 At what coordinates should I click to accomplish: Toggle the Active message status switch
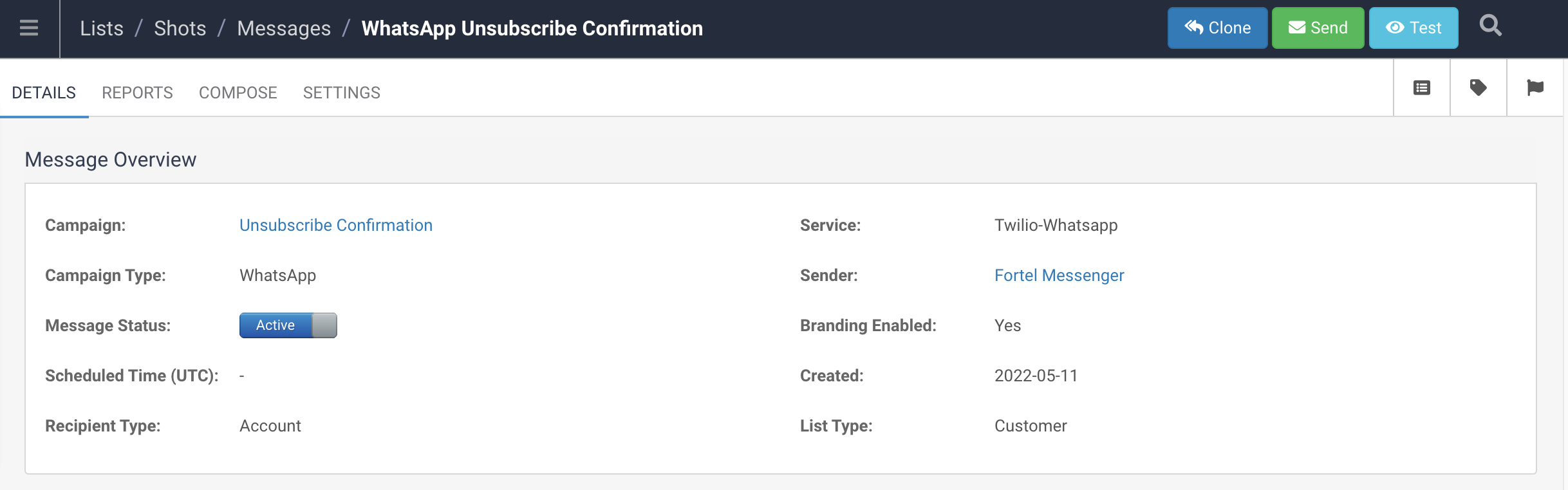[x=288, y=325]
